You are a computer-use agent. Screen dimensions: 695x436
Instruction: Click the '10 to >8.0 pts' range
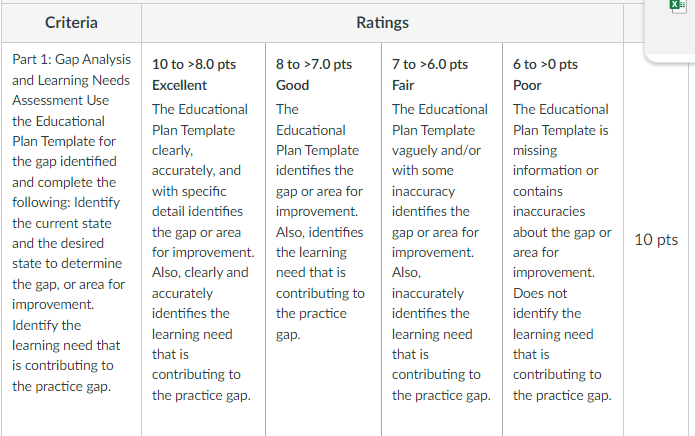click(194, 64)
